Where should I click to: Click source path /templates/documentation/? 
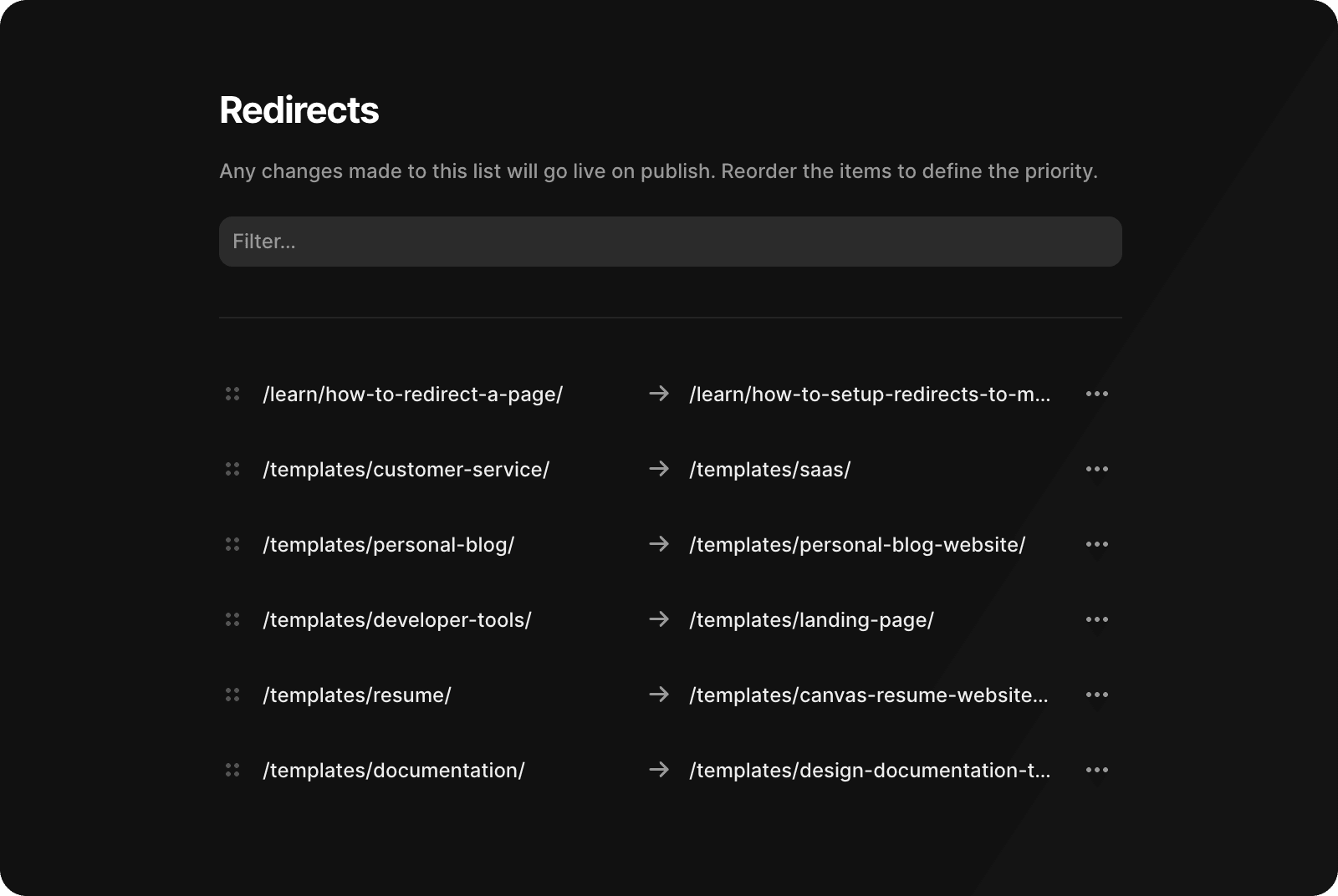(393, 771)
